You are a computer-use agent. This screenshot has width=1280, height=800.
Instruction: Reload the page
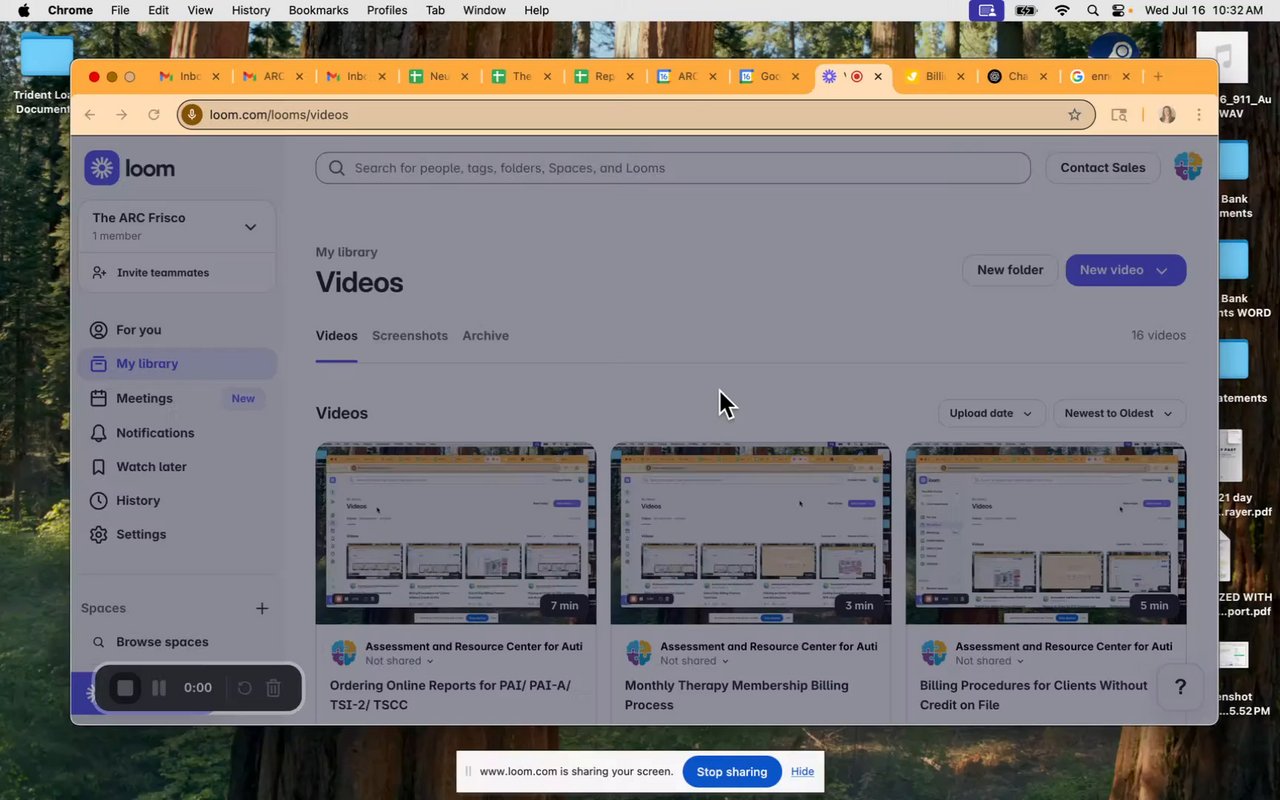[154, 115]
